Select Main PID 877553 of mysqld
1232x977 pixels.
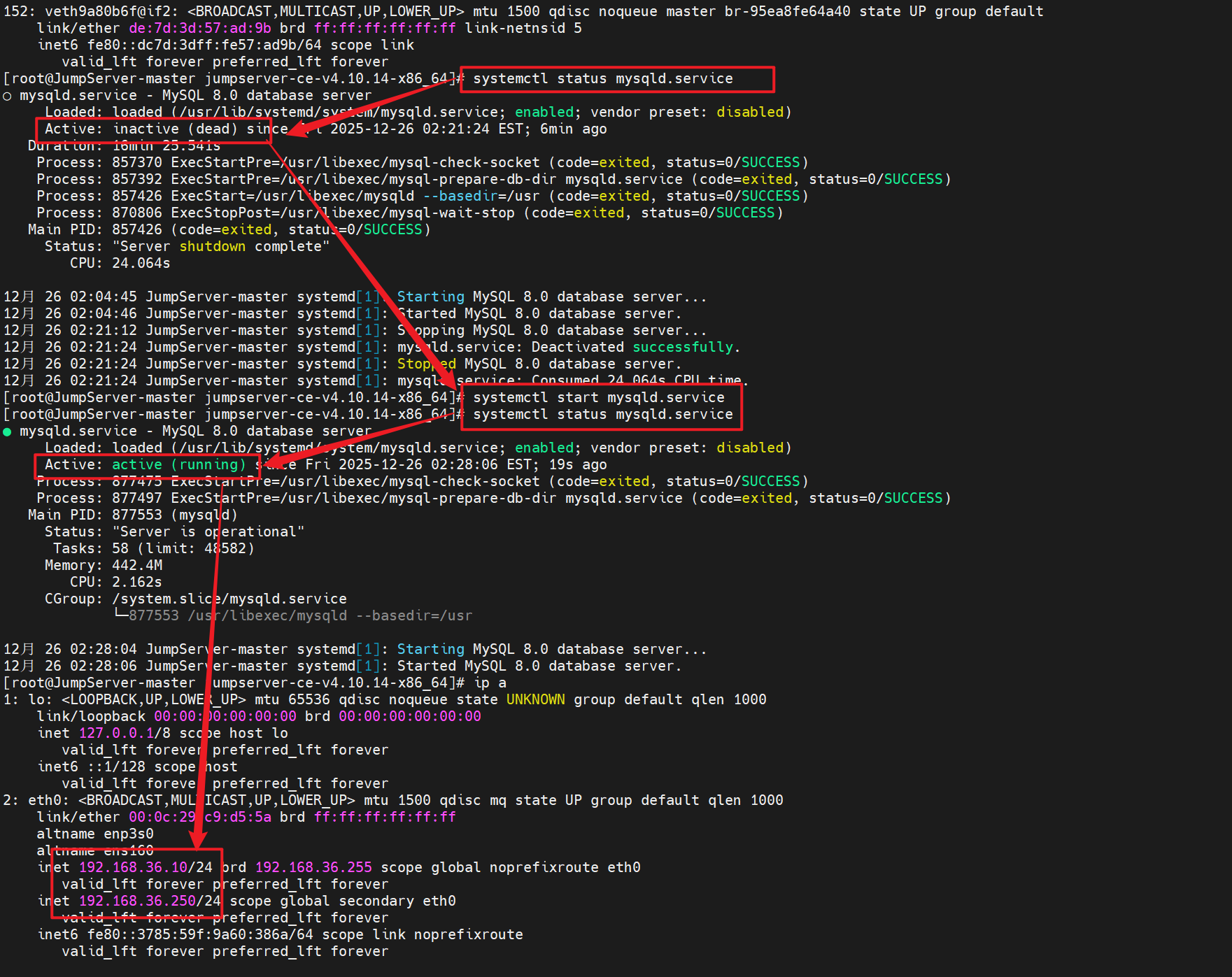(x=138, y=515)
